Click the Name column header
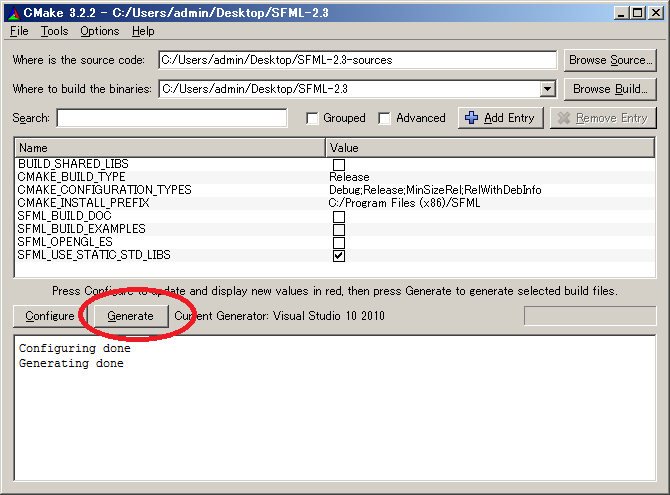The height and width of the screenshot is (495, 670). pos(170,148)
